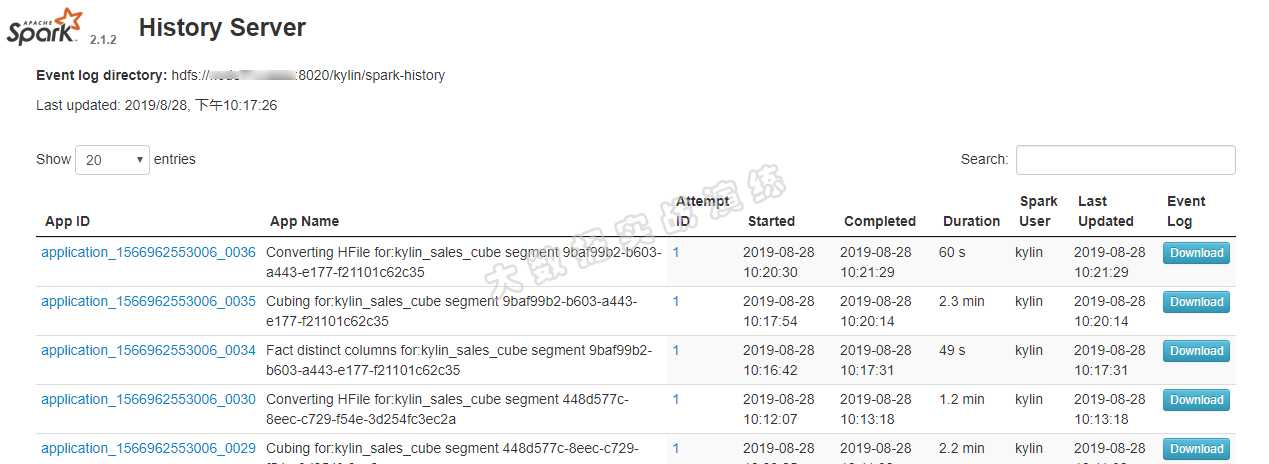
Task: Click the 2.1.2 version label
Action: pos(103,40)
